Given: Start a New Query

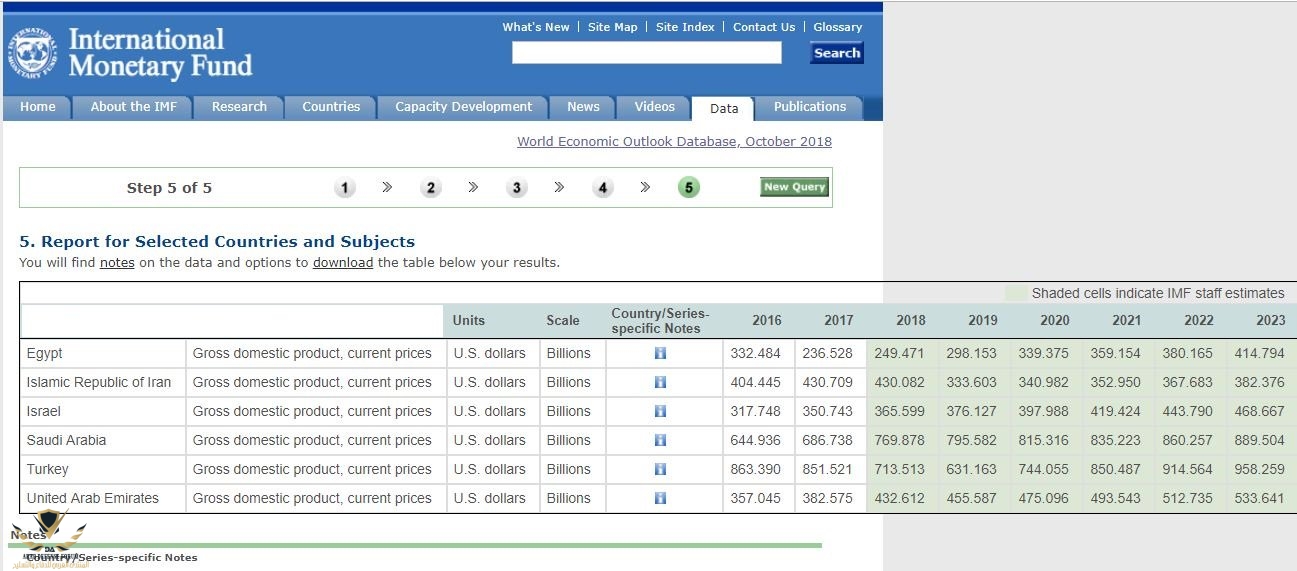Looking at the screenshot, I should (794, 187).
